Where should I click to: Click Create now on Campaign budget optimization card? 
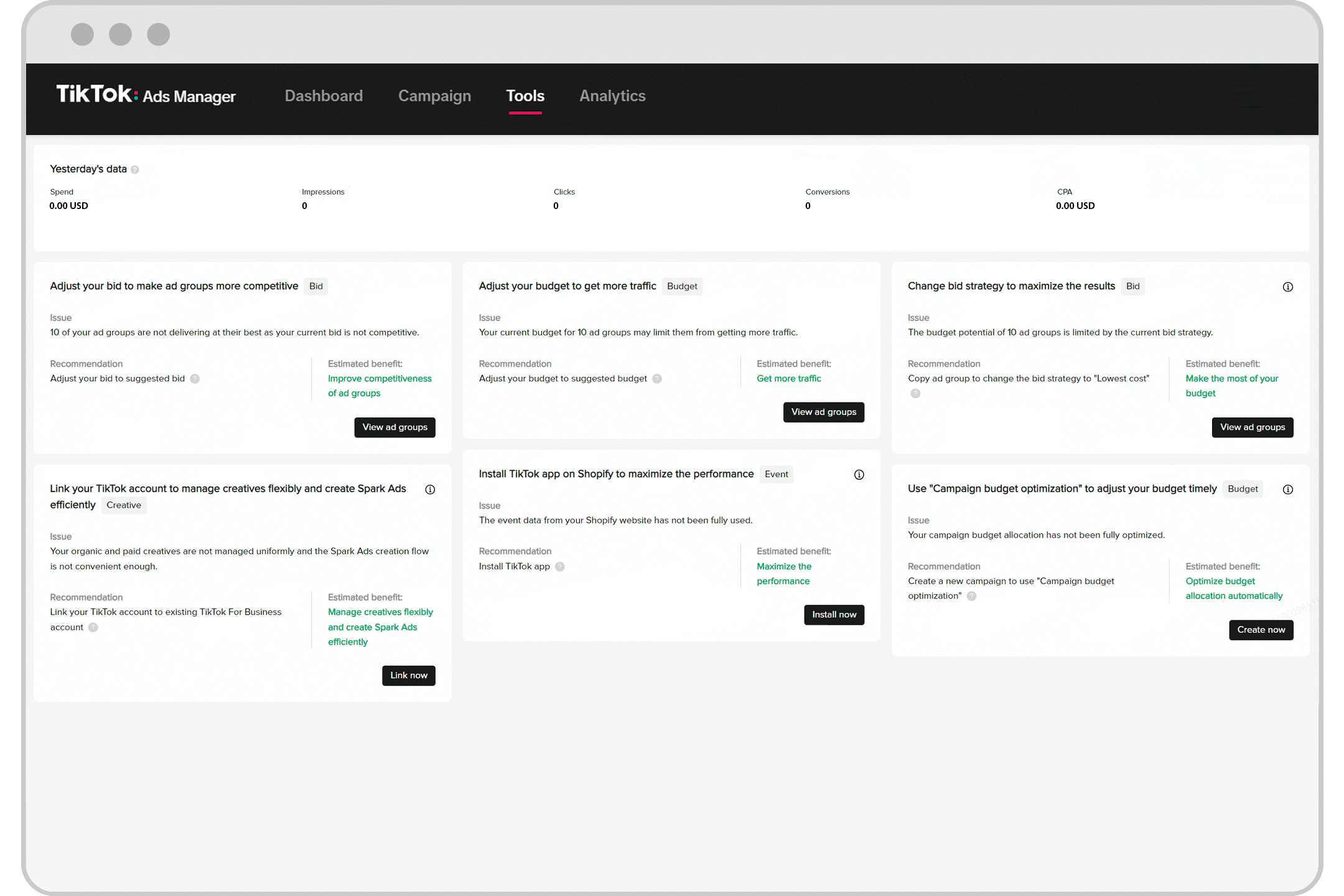tap(1261, 629)
